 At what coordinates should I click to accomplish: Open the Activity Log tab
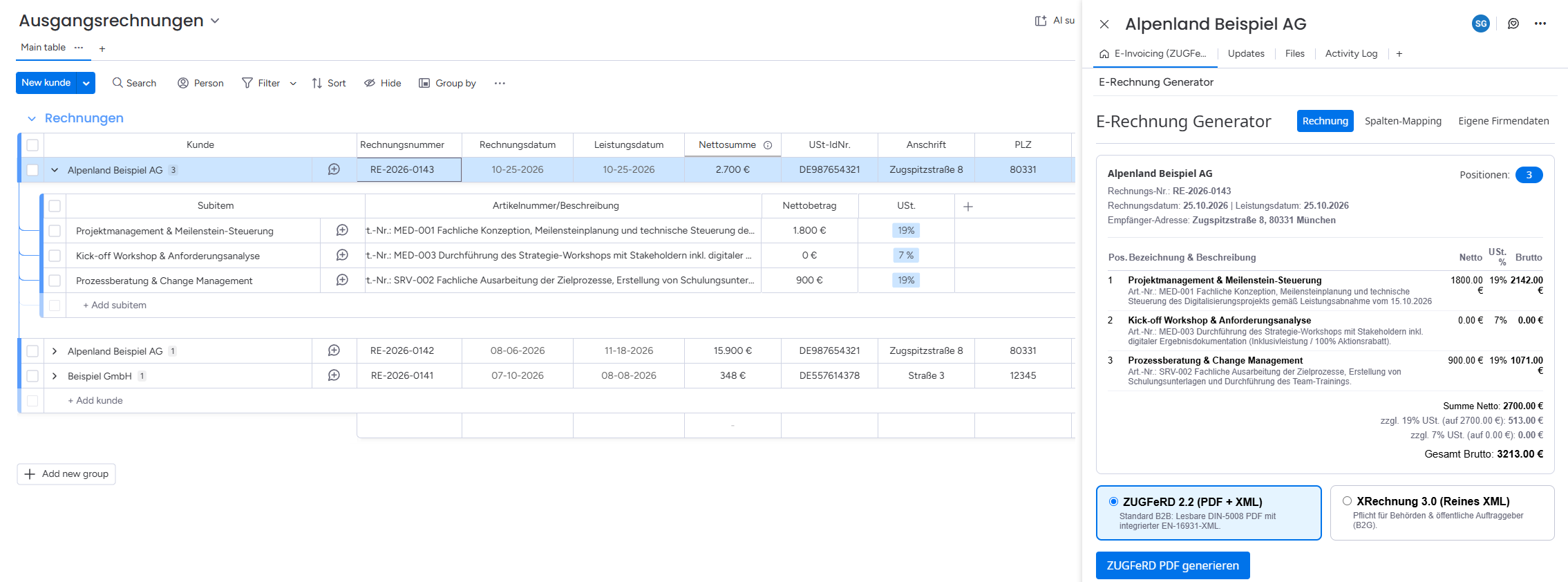tap(1351, 54)
